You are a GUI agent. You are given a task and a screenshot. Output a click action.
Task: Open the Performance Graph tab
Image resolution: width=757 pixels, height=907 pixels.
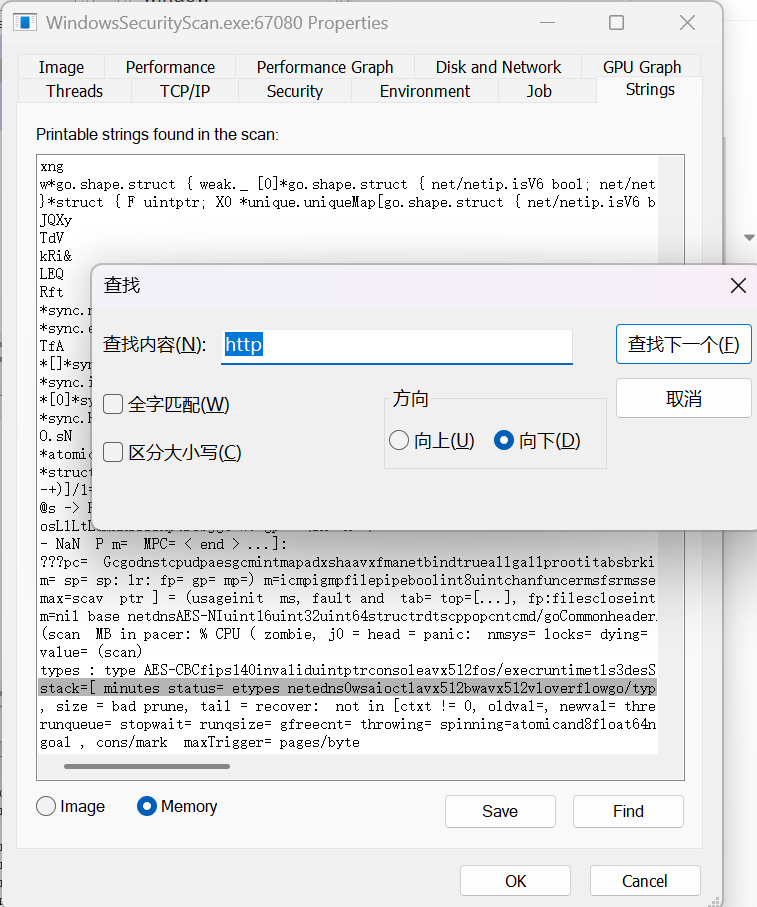[x=325, y=67]
